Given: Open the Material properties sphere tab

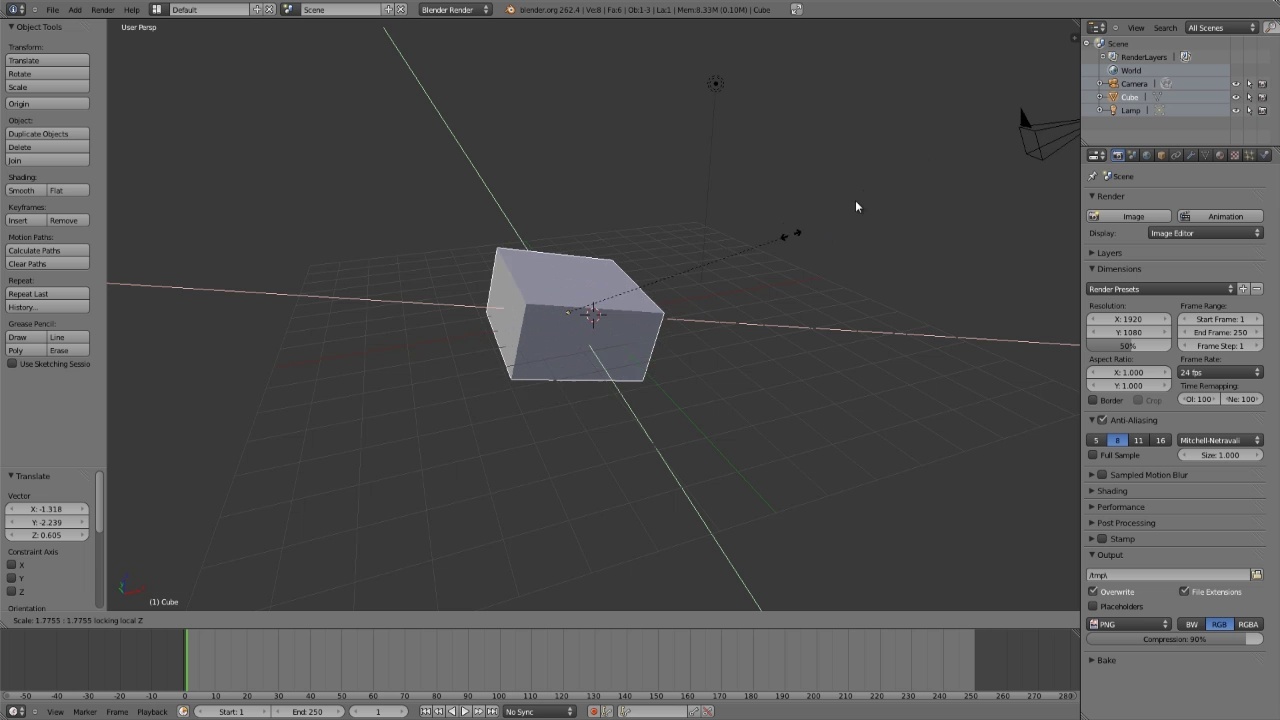Looking at the screenshot, I should [x=1220, y=155].
